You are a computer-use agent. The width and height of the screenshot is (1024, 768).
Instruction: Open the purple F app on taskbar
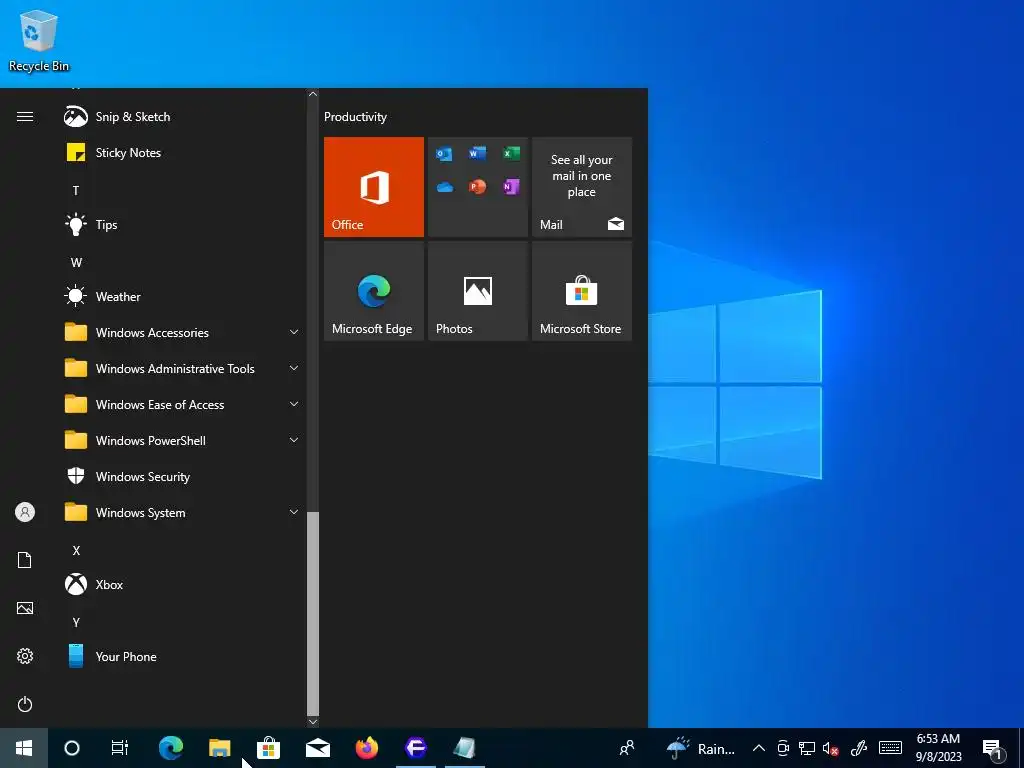[416, 748]
